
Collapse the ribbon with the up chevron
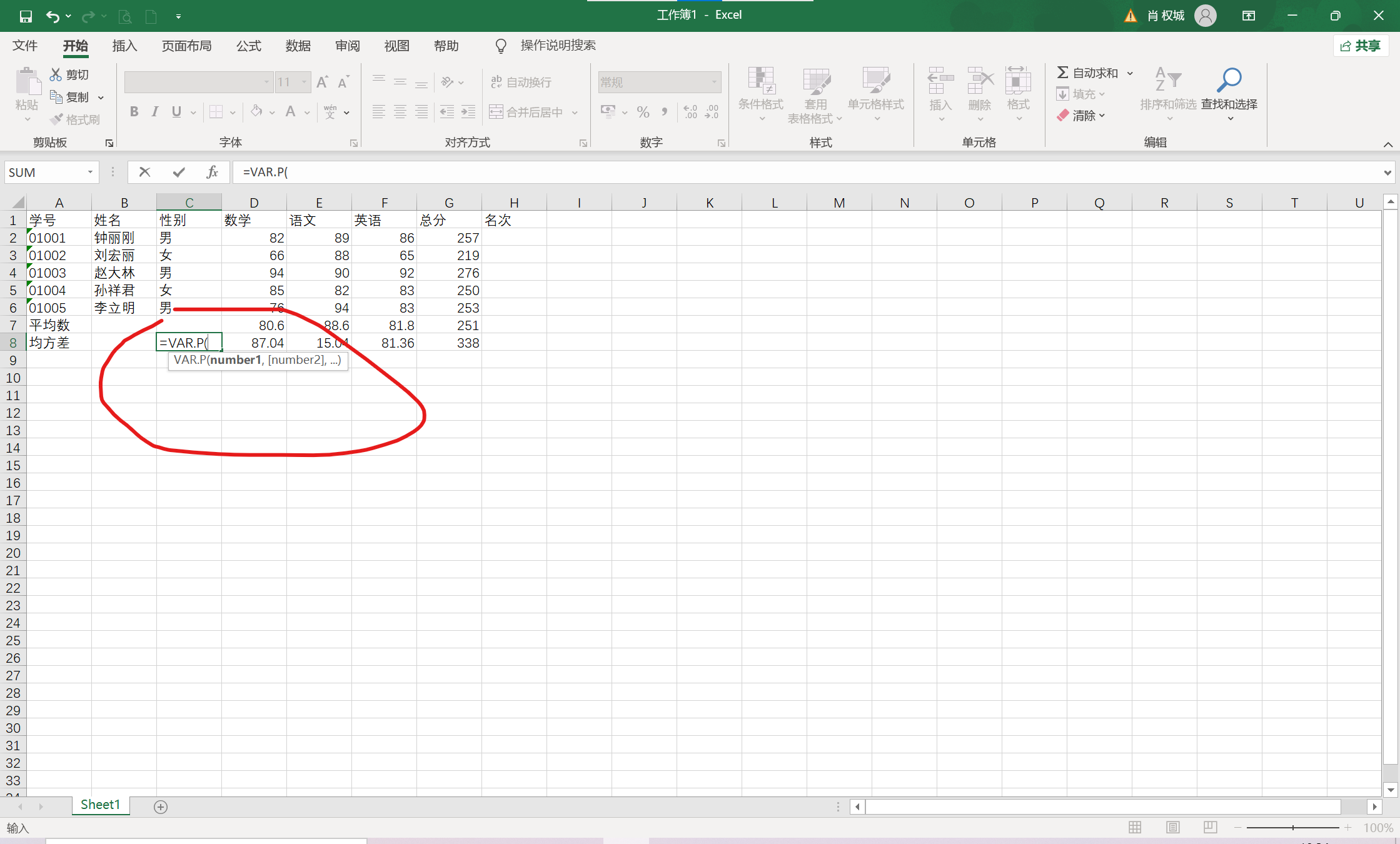tap(1387, 144)
